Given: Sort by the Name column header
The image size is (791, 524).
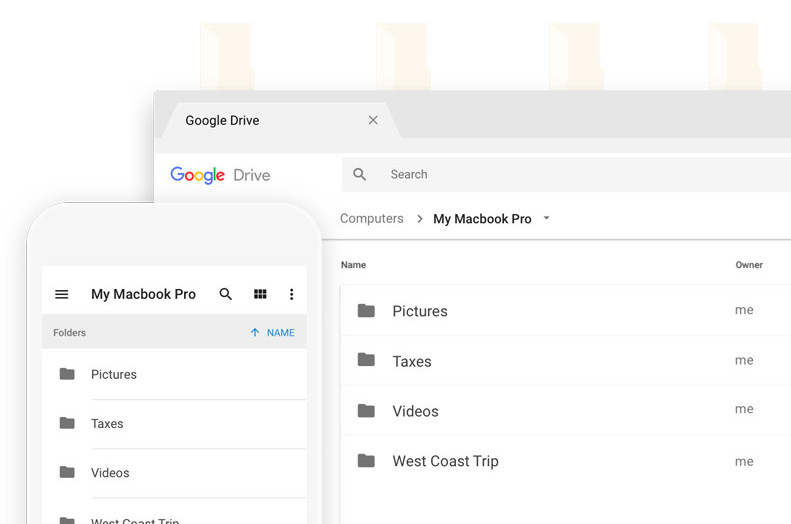Looking at the screenshot, I should 353,265.
